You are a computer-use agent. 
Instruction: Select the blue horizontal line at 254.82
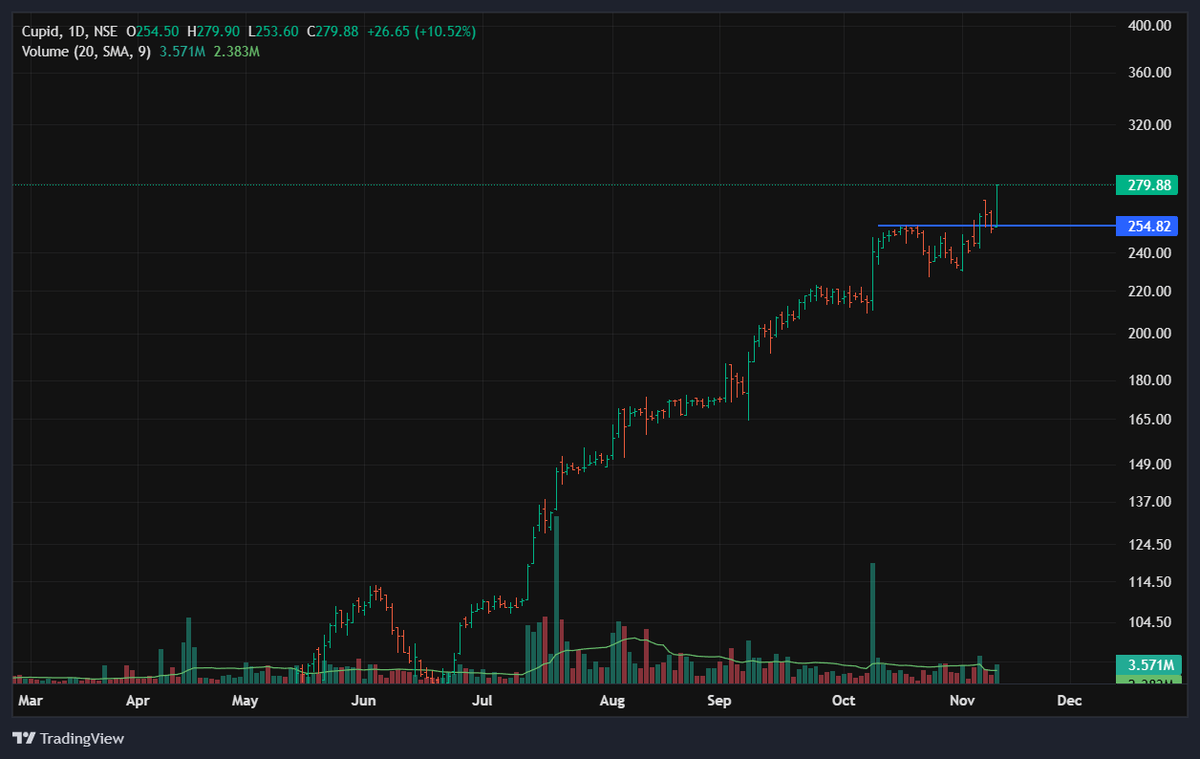[995, 226]
